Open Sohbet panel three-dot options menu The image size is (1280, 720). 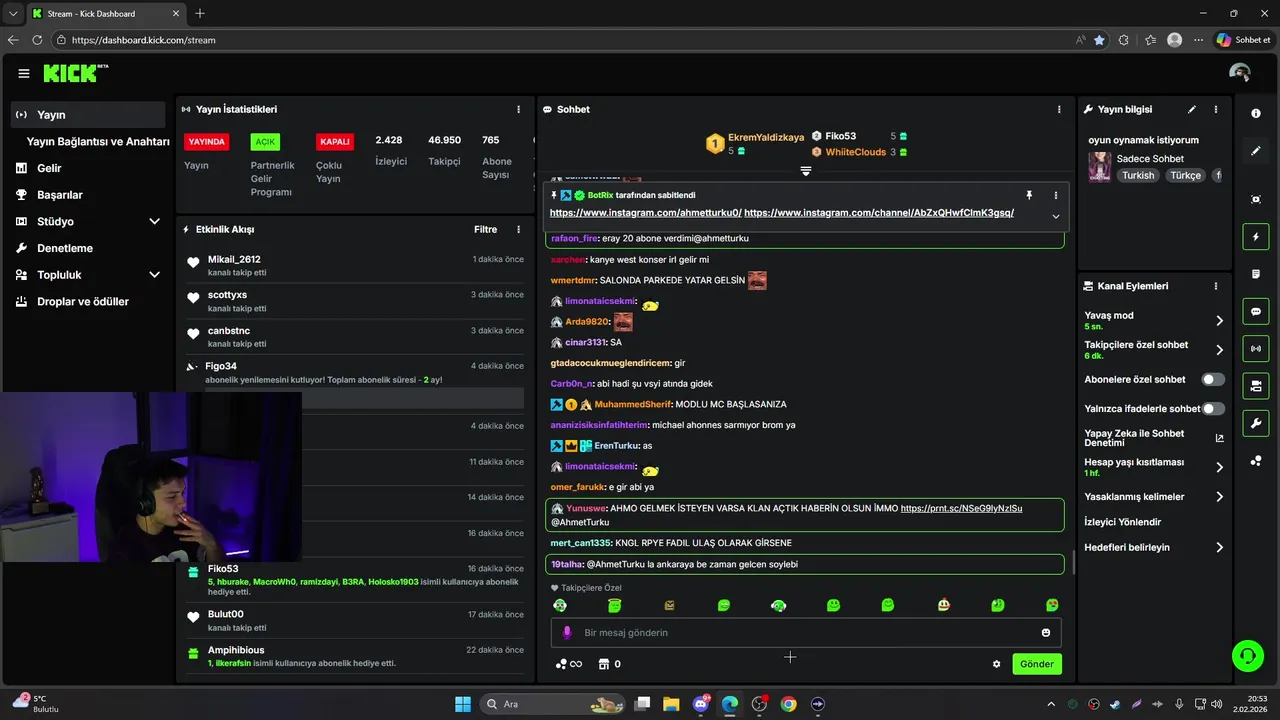pyautogui.click(x=1059, y=109)
